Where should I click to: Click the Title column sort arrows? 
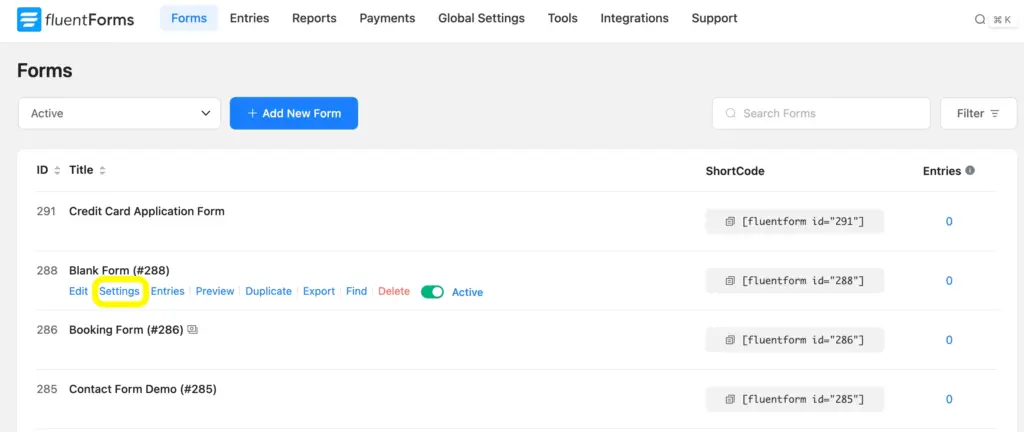[103, 170]
